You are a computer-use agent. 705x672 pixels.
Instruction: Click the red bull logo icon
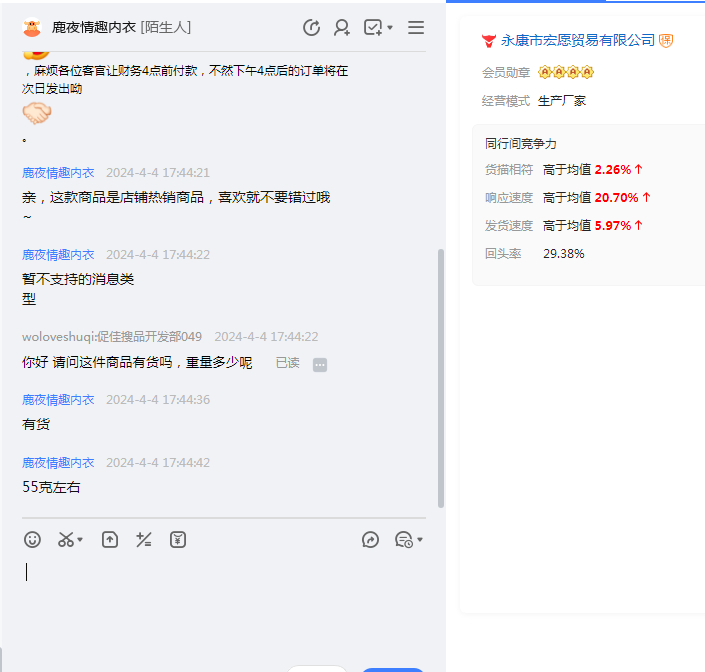pyautogui.click(x=489, y=41)
